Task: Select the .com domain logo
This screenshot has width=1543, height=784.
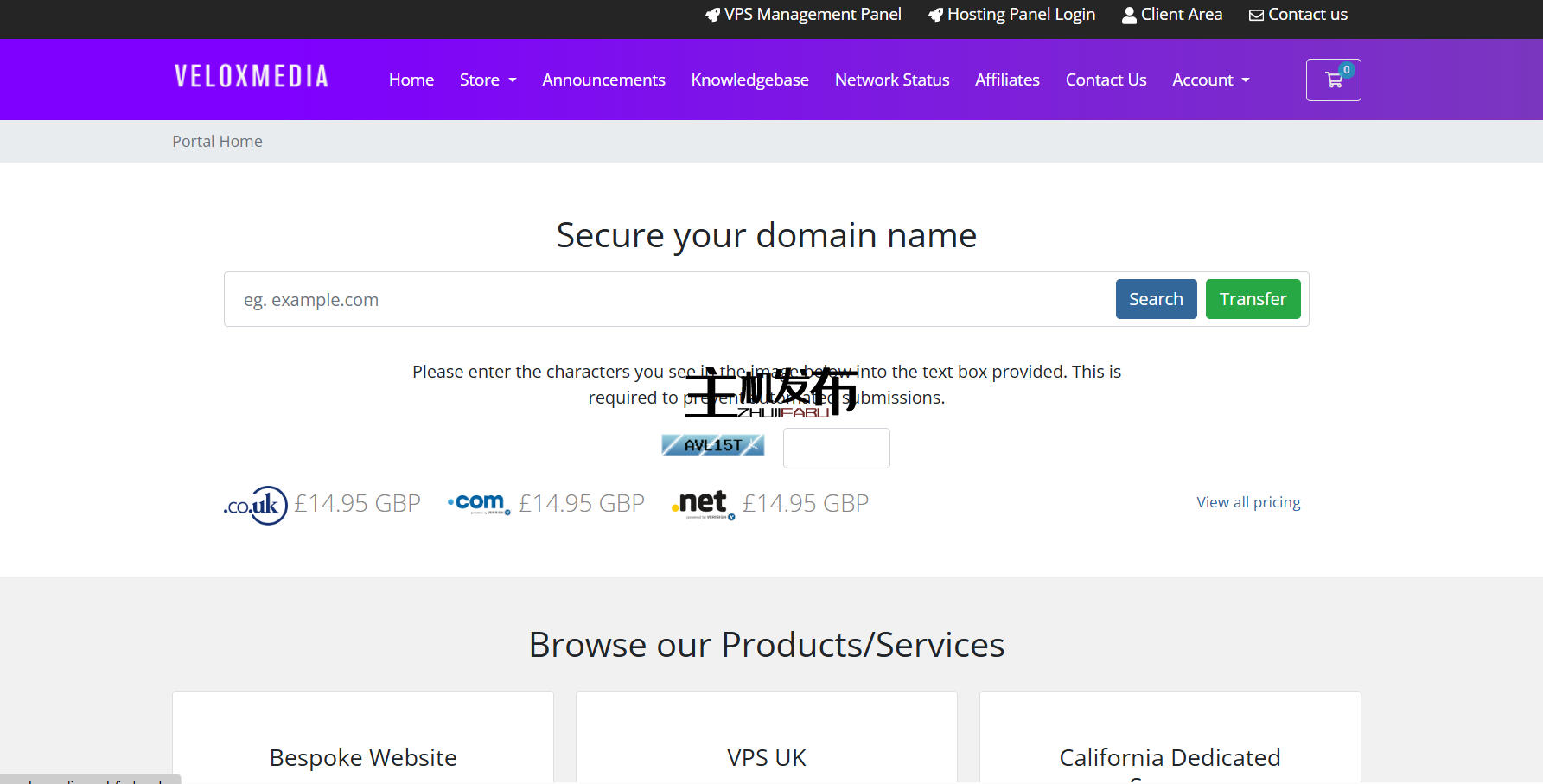Action: [478, 503]
